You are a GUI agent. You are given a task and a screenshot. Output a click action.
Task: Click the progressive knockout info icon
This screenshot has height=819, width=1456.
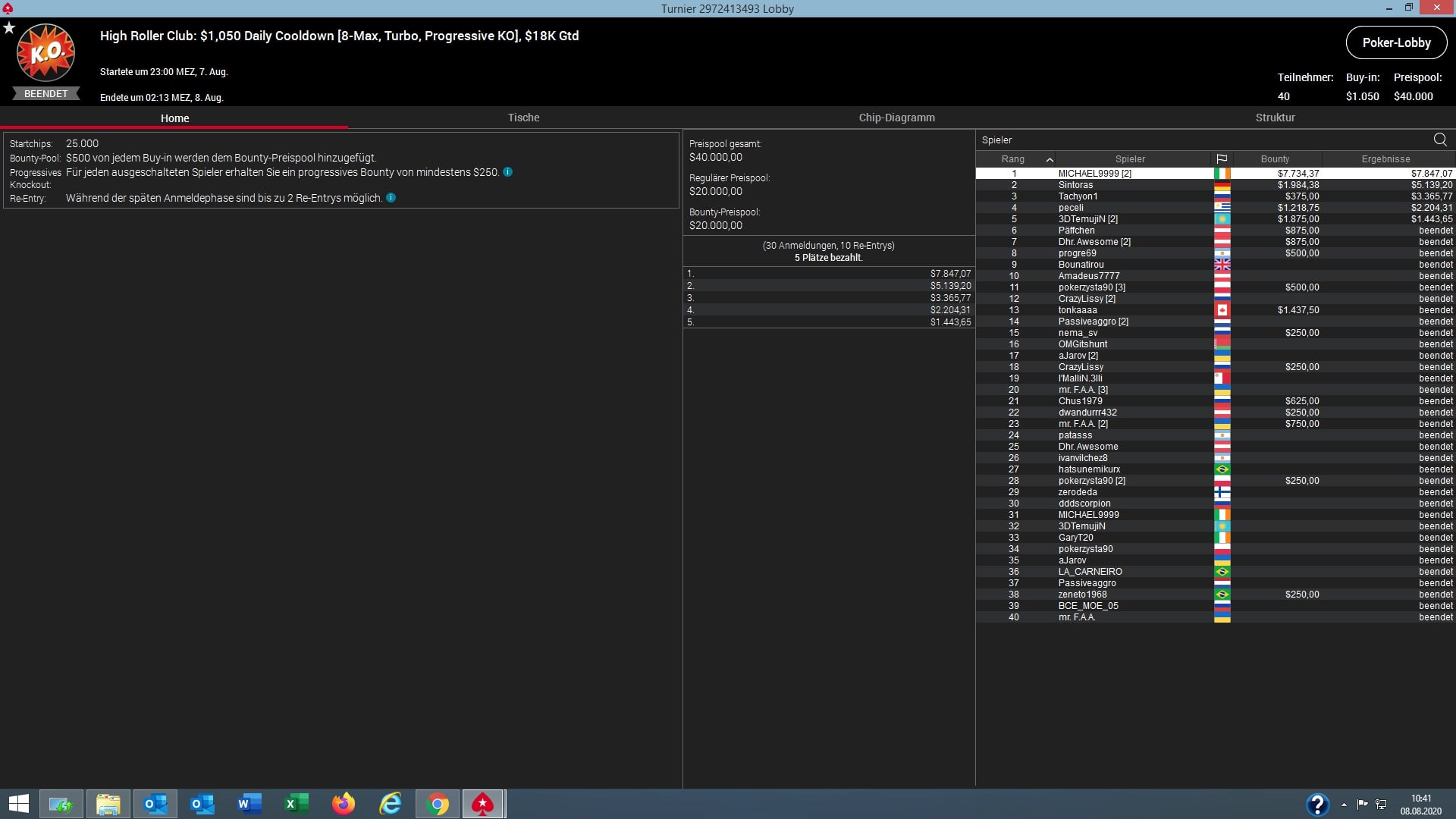point(510,172)
